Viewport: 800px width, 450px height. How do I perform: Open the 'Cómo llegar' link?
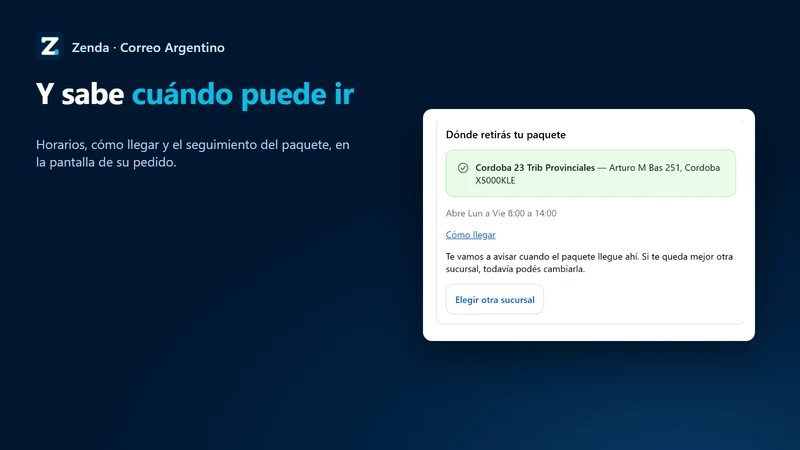tap(470, 235)
